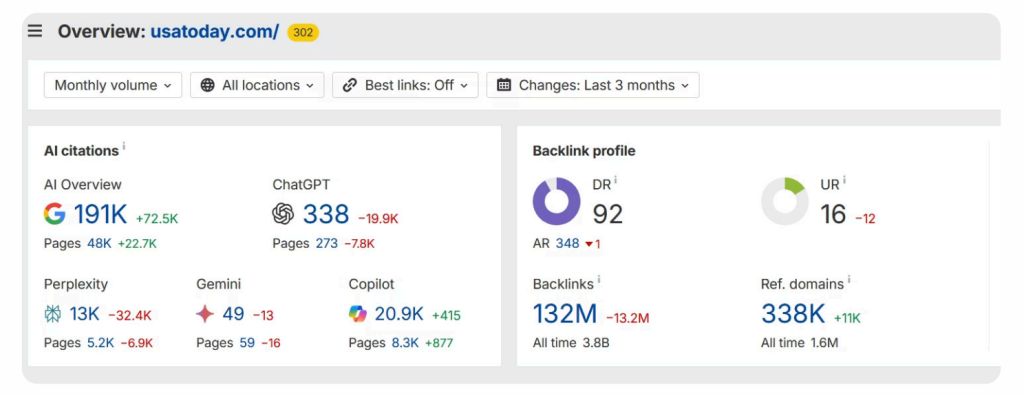Open the Backlinks 132M value
Screen dimensions: 1024x394
tap(565, 314)
